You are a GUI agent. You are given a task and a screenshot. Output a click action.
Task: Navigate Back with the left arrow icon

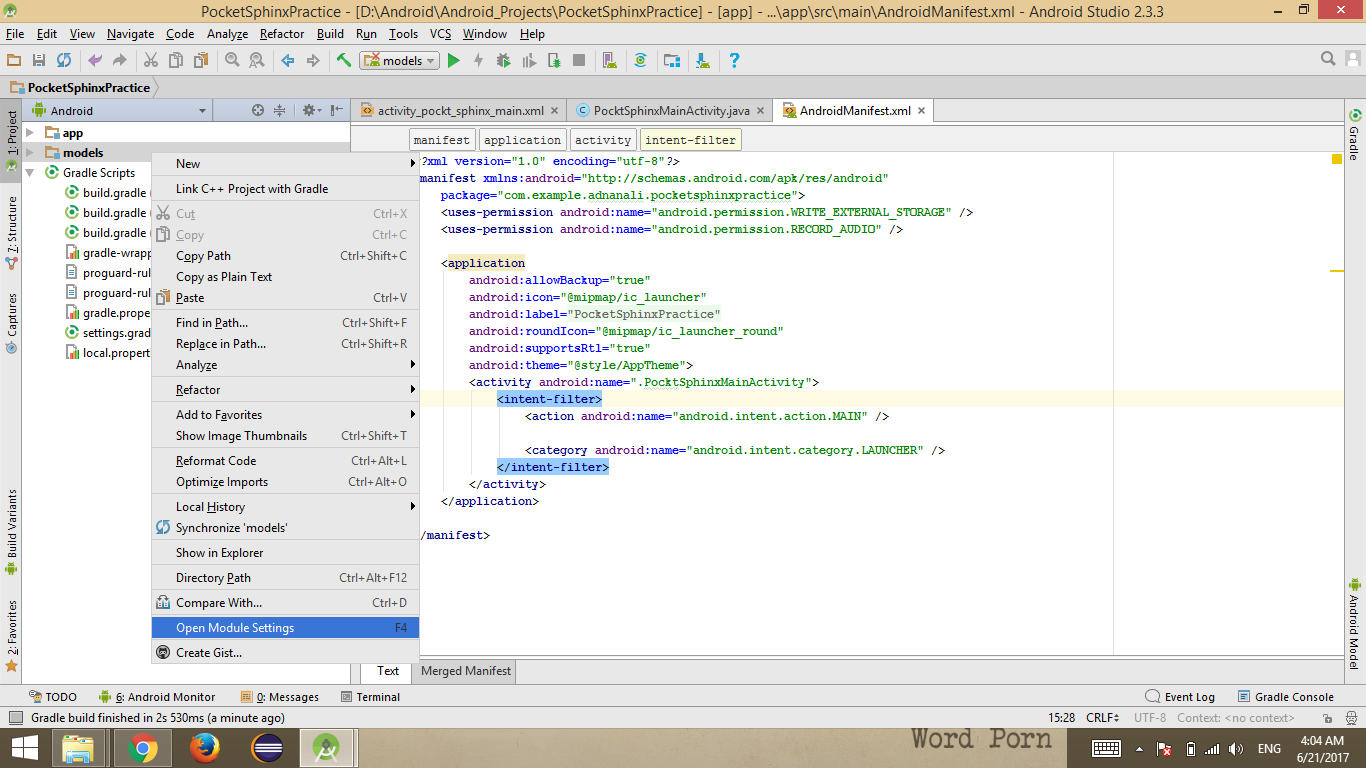pyautogui.click(x=288, y=61)
